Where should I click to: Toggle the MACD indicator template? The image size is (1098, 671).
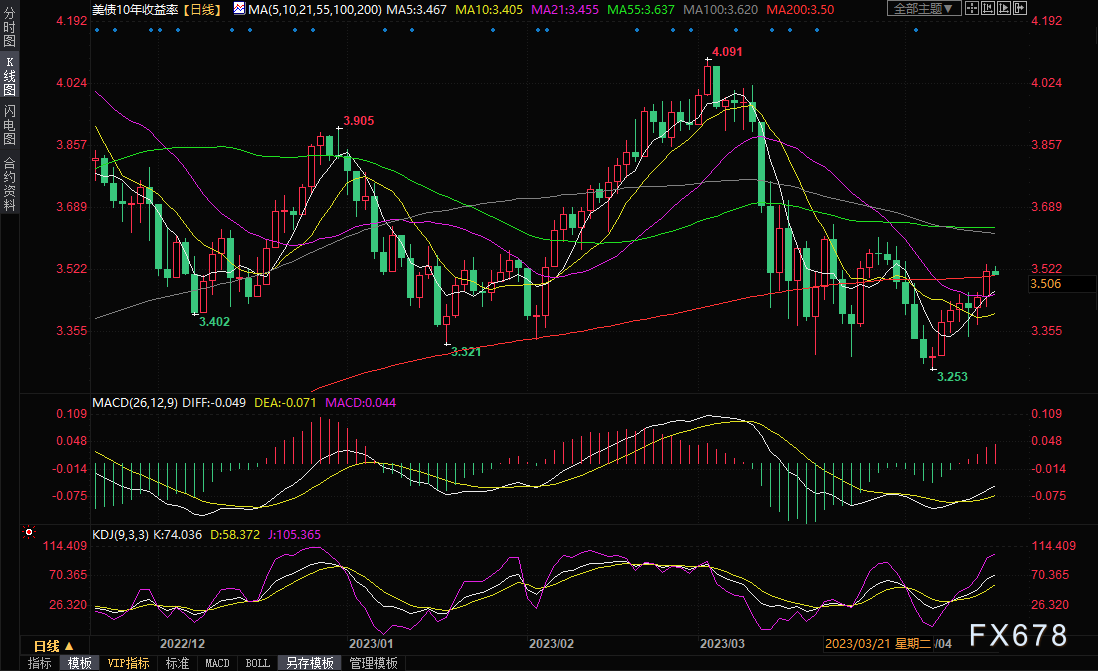click(217, 663)
